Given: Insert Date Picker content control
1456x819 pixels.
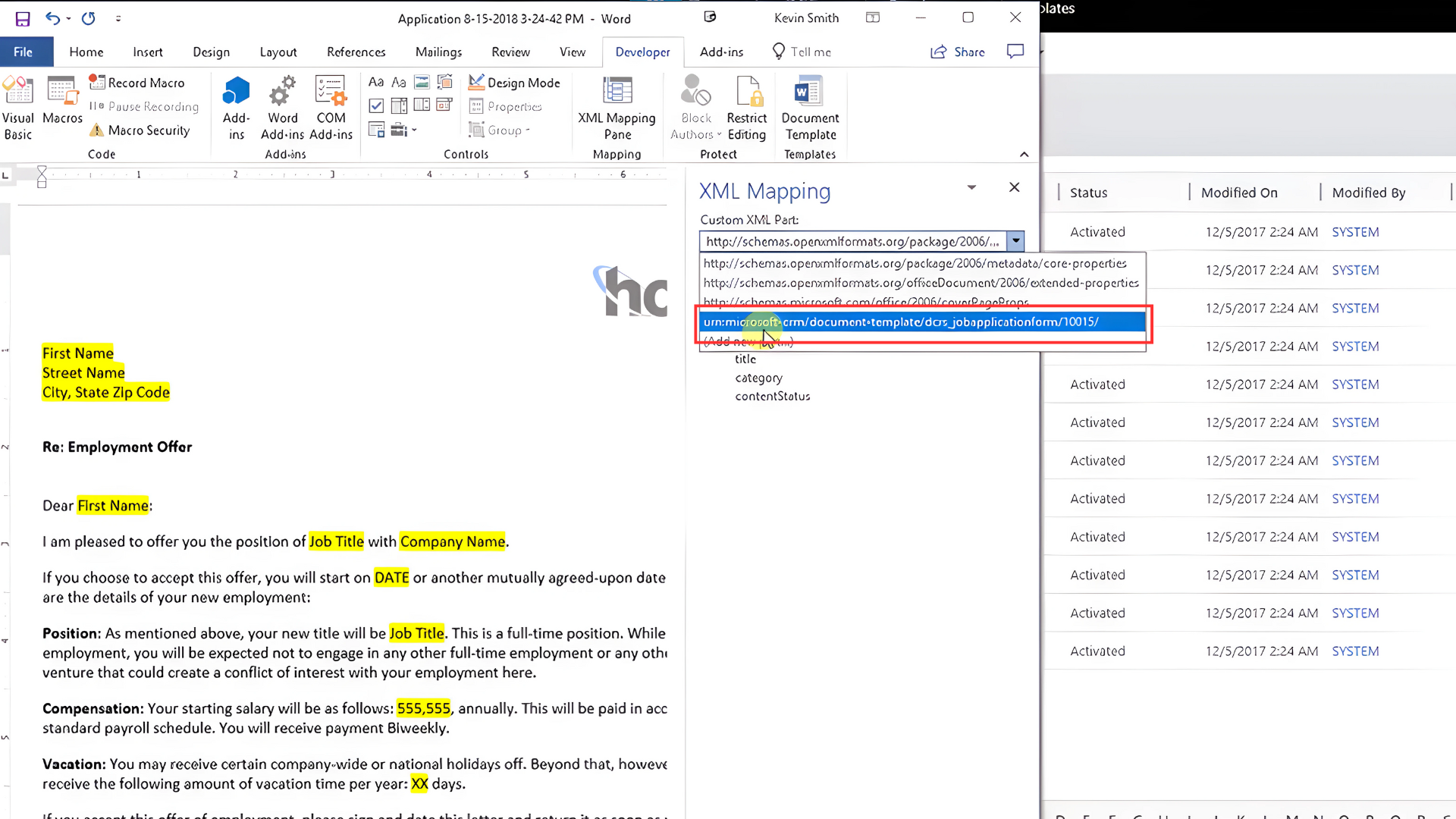Looking at the screenshot, I should point(445,105).
